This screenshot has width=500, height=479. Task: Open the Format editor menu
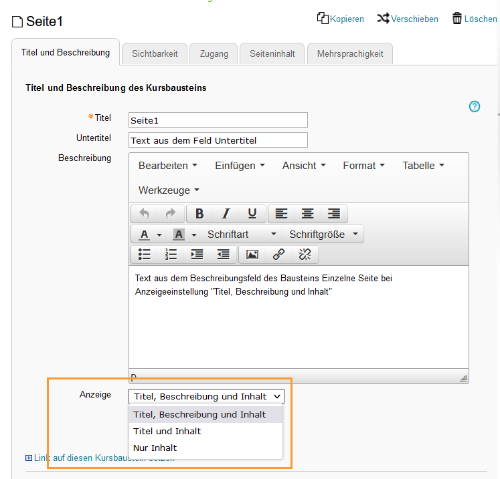click(x=364, y=165)
